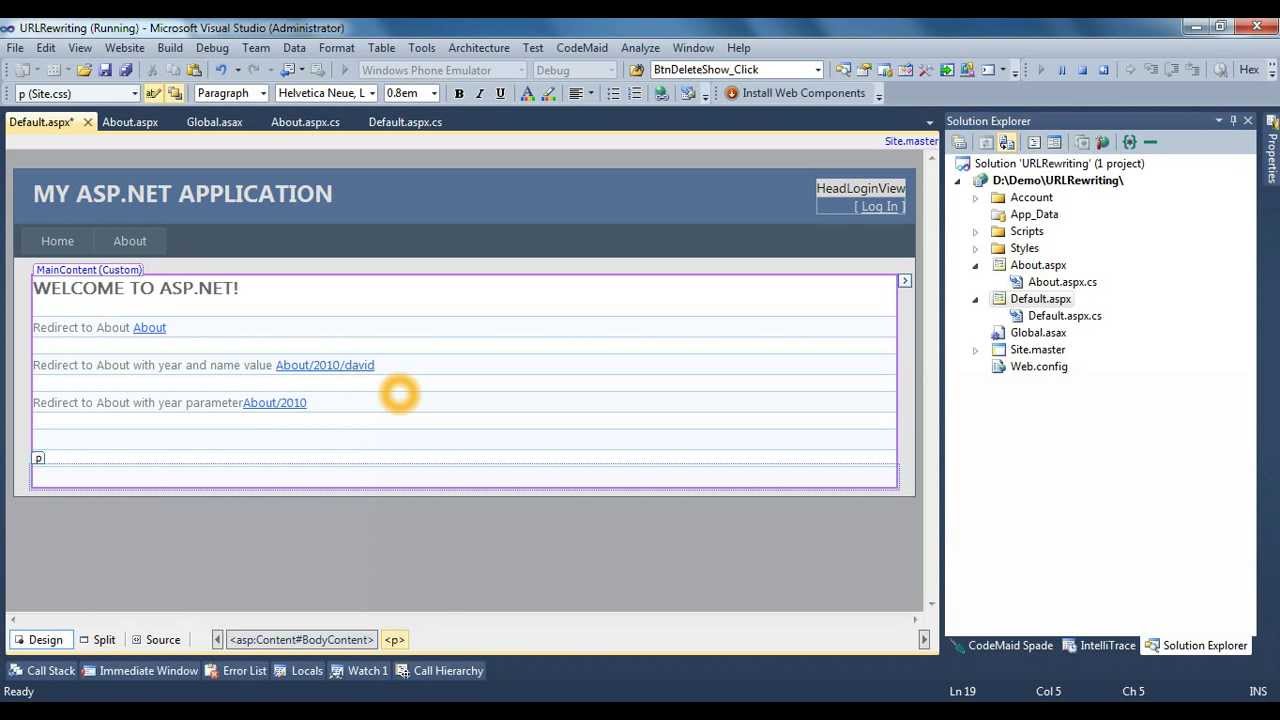The height and width of the screenshot is (720, 1280).
Task: Click the Foreground Color icon
Action: [527, 93]
